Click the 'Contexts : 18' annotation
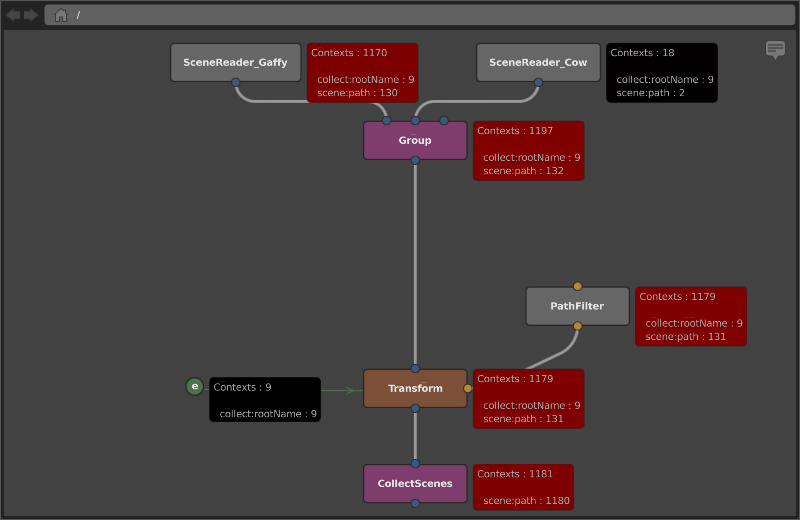Screen dimensions: 800x520 [x=662, y=73]
